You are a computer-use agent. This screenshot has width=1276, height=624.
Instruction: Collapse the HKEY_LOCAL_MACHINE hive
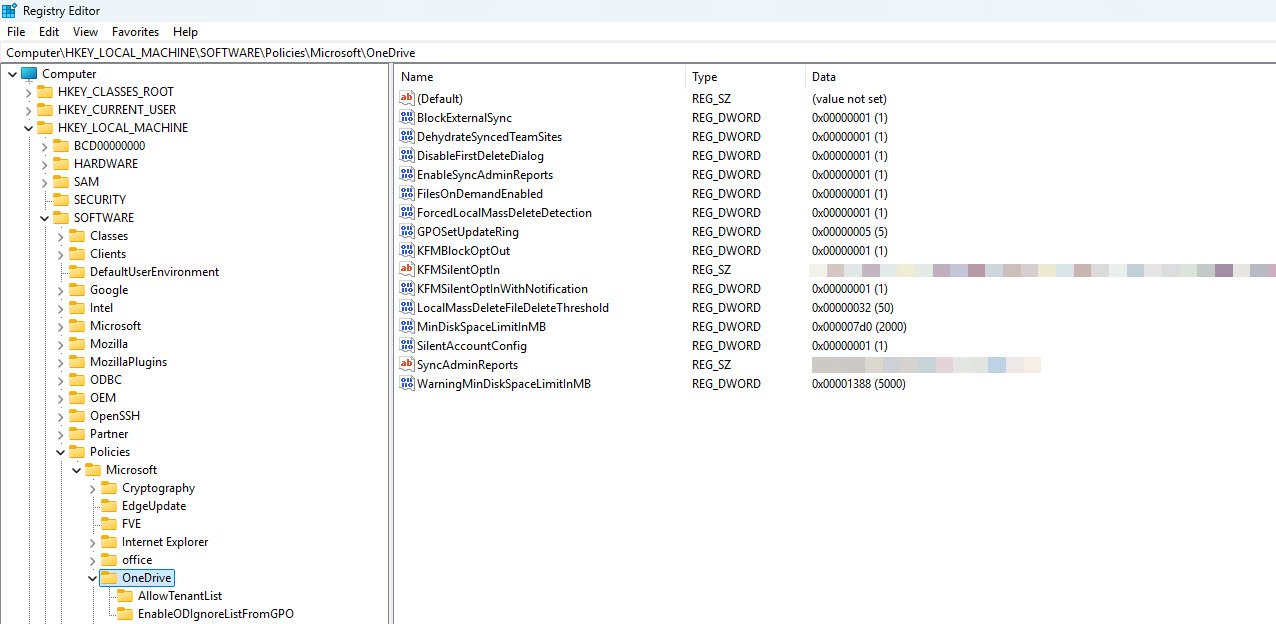click(28, 128)
